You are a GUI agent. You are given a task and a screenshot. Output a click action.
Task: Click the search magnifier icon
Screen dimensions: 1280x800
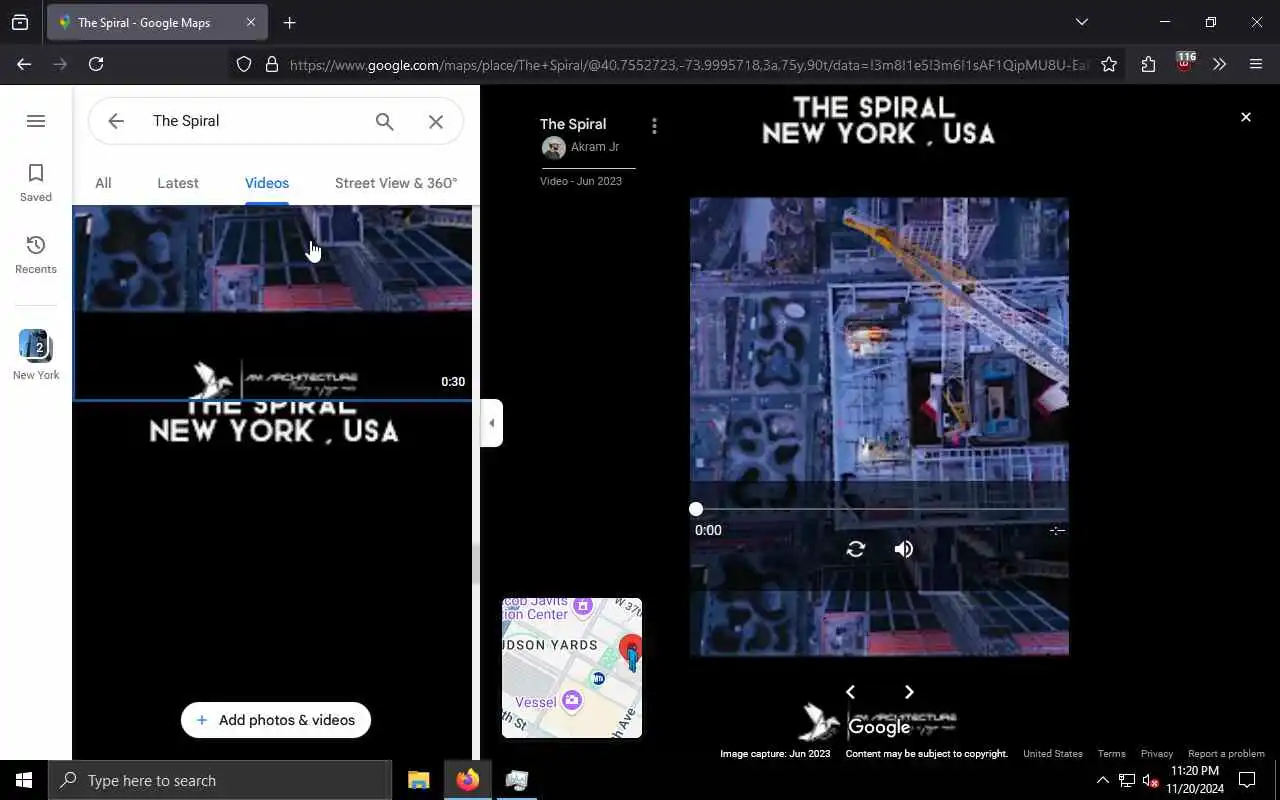coord(385,121)
